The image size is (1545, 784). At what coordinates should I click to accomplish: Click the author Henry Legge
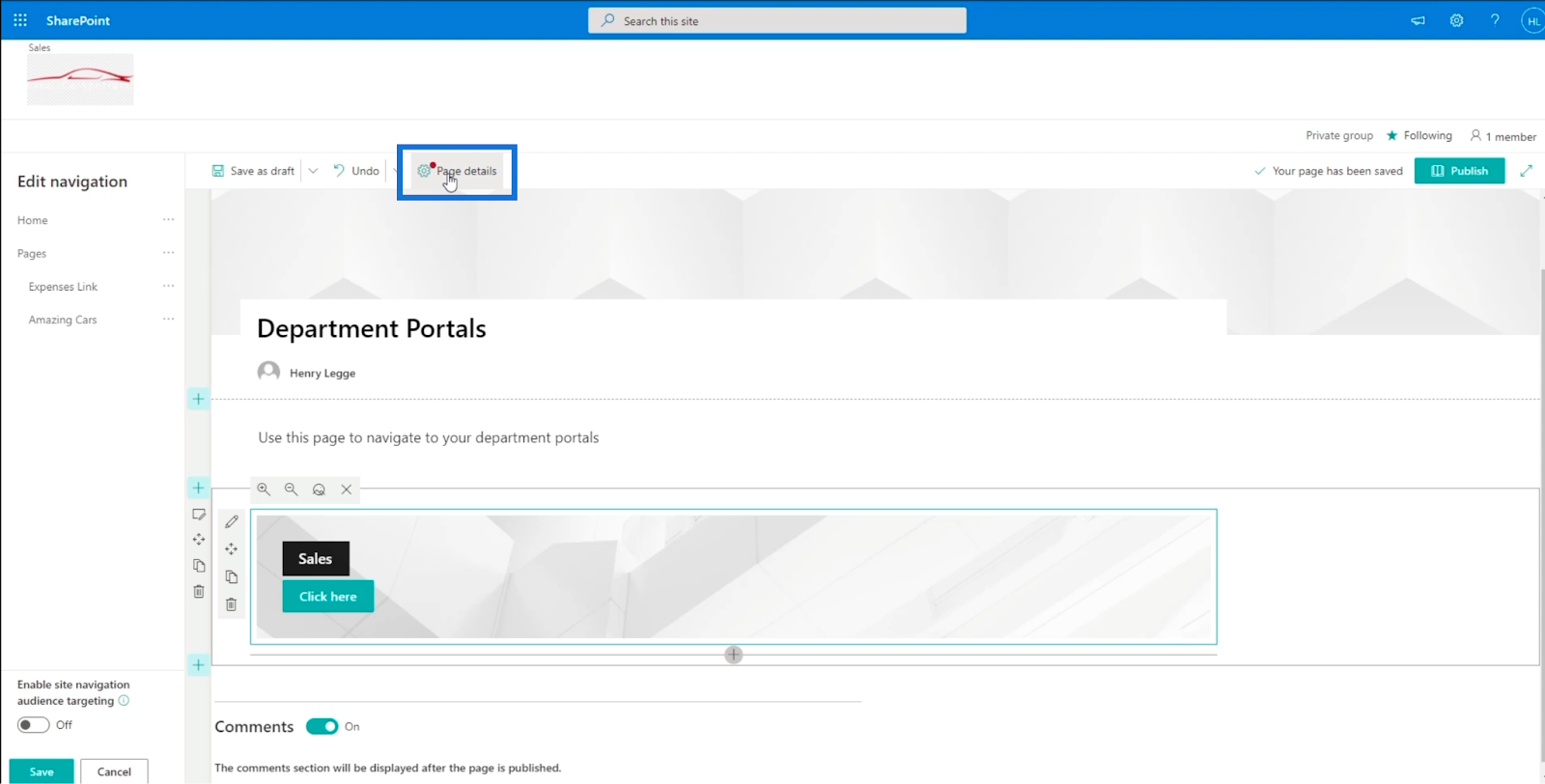point(323,374)
